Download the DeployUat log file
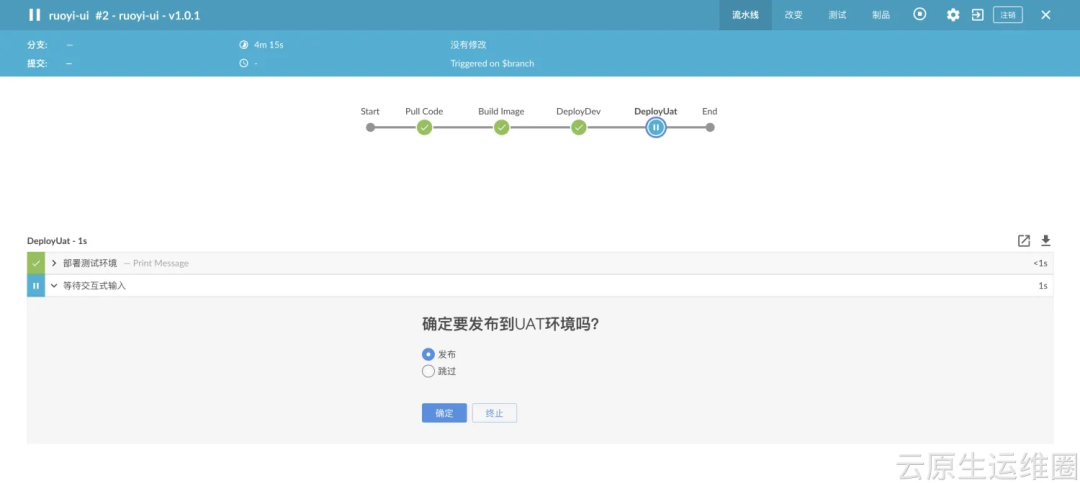Screen dimensions: 1080x483 (x=1046, y=240)
